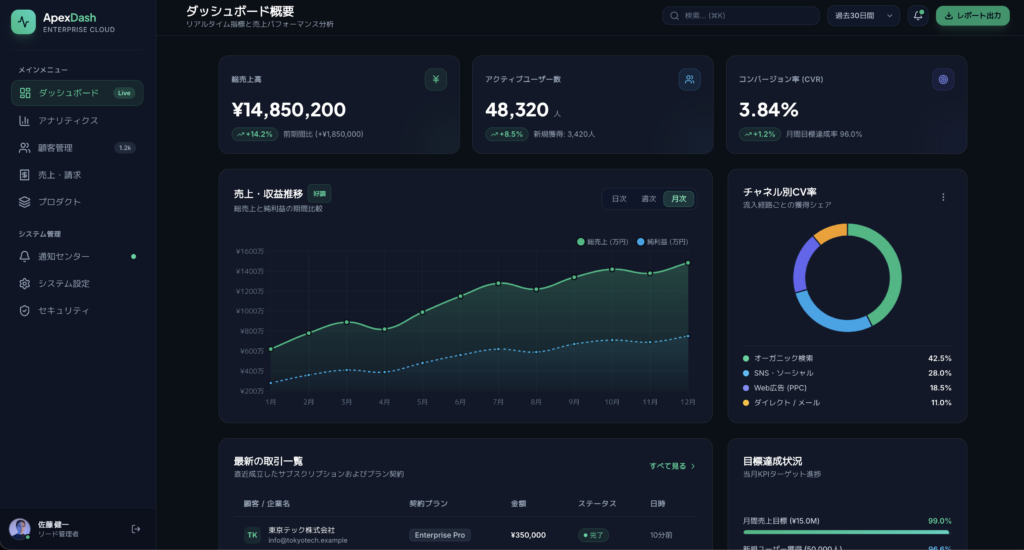1024x550 pixels.
Task: Open 佐藤健一 profile avatar
Action: 20,528
